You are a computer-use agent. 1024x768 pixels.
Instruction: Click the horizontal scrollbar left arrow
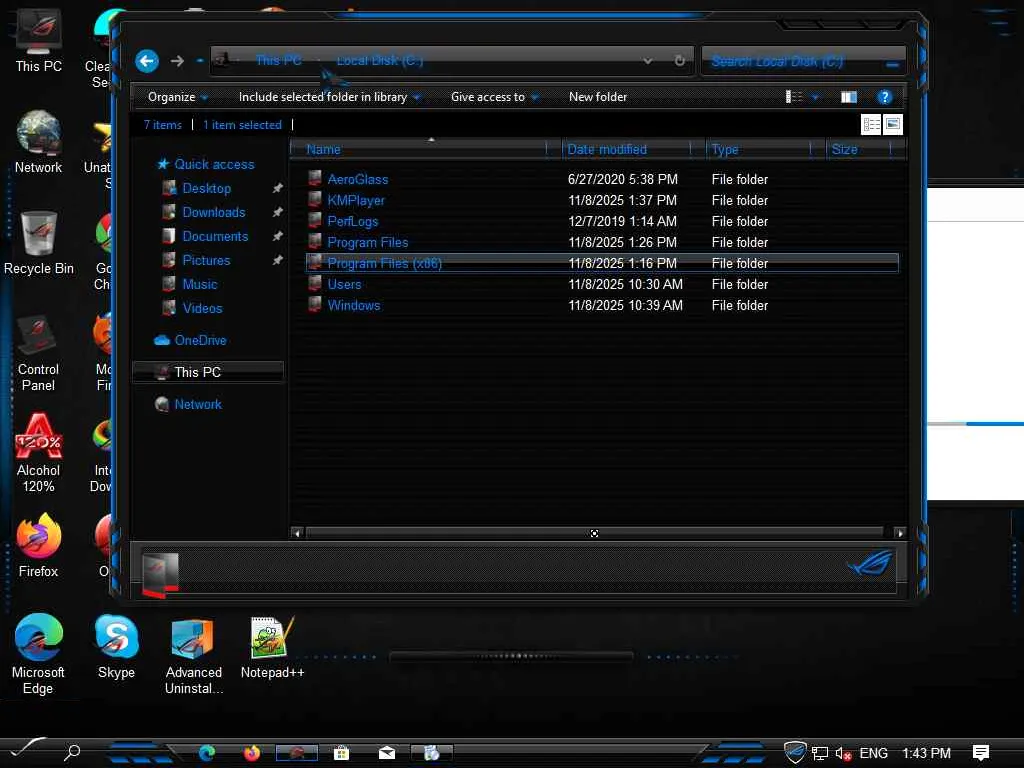[x=297, y=533]
